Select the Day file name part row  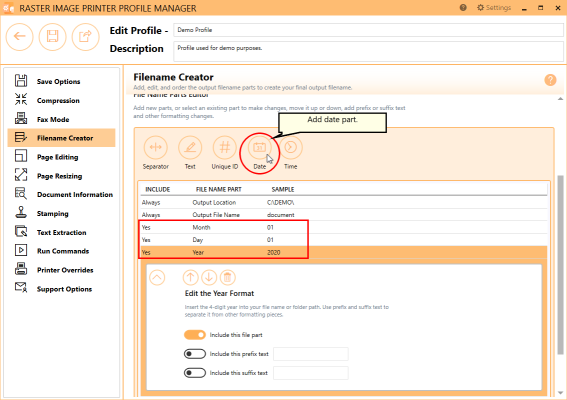[x=344, y=240]
